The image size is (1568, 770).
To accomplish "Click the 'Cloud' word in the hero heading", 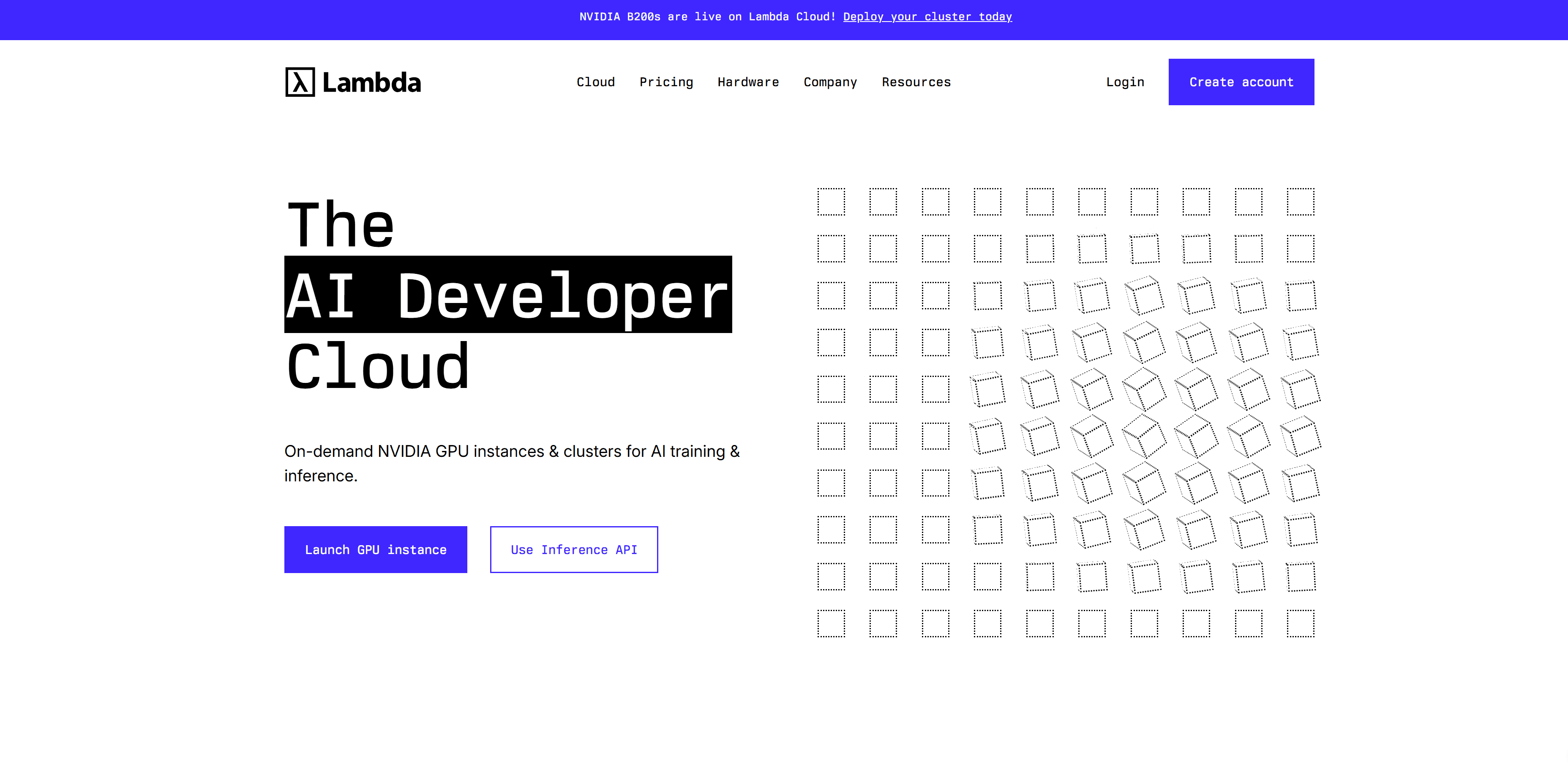I will pos(378,366).
